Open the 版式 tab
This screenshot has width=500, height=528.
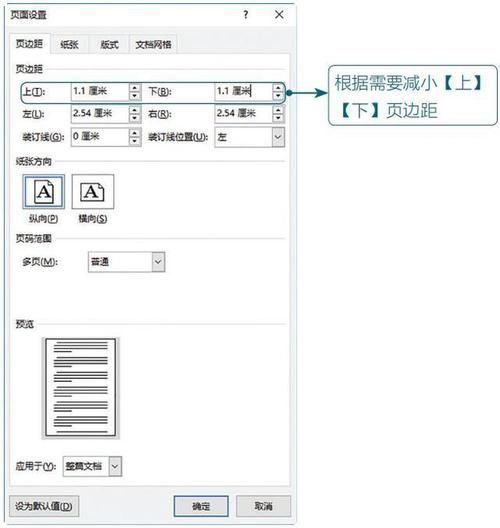(x=109, y=44)
